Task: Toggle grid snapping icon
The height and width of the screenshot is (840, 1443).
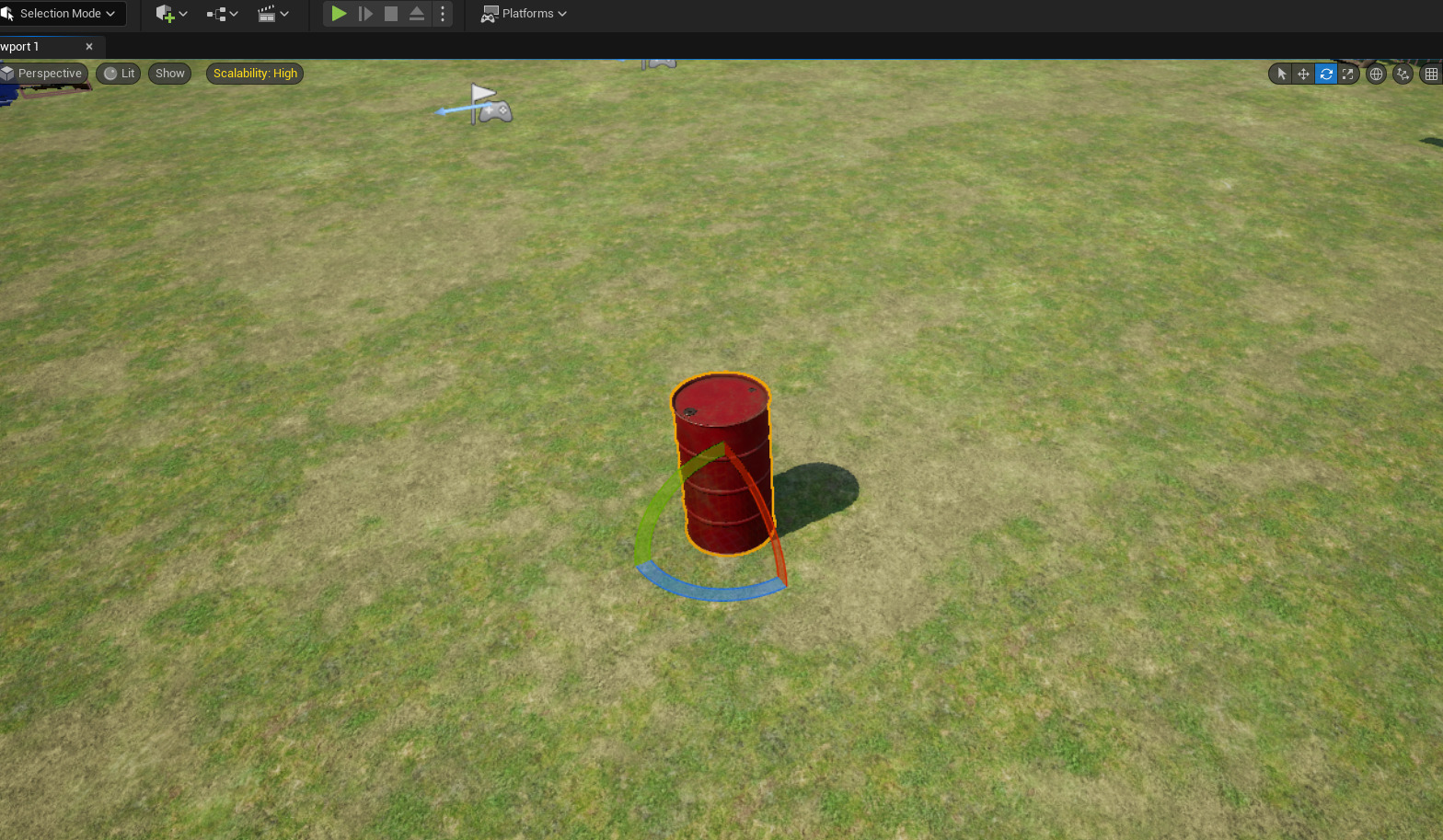Action: coord(1431,75)
